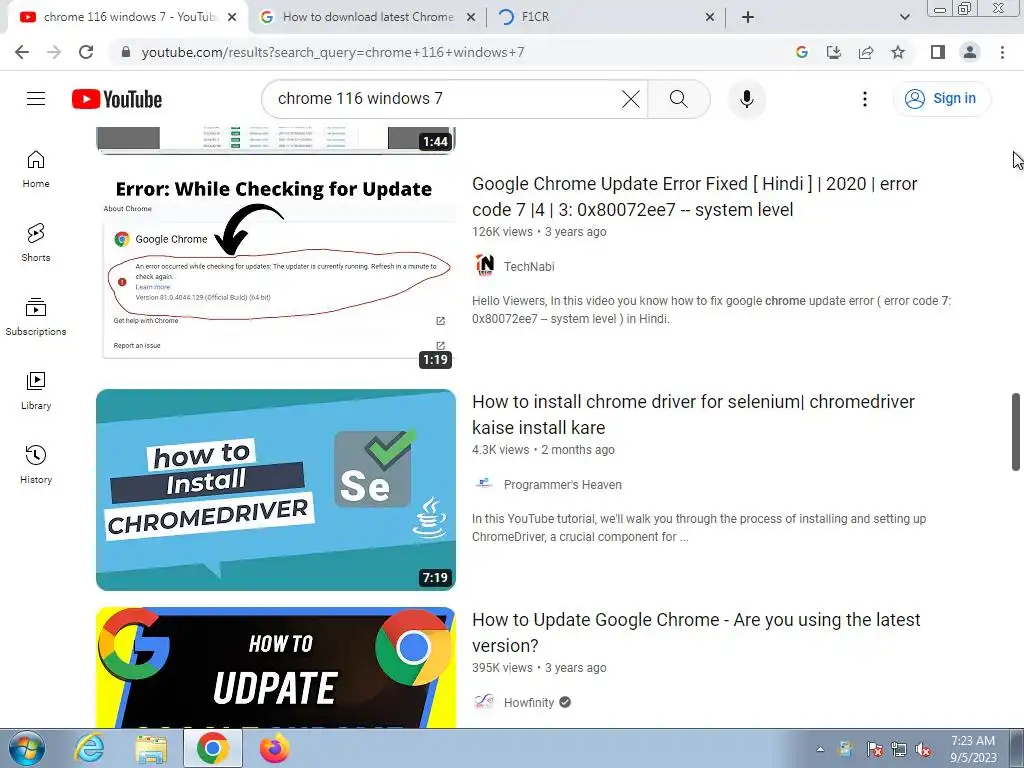Close the F1CR tab
The width and height of the screenshot is (1024, 768).
(x=710, y=17)
